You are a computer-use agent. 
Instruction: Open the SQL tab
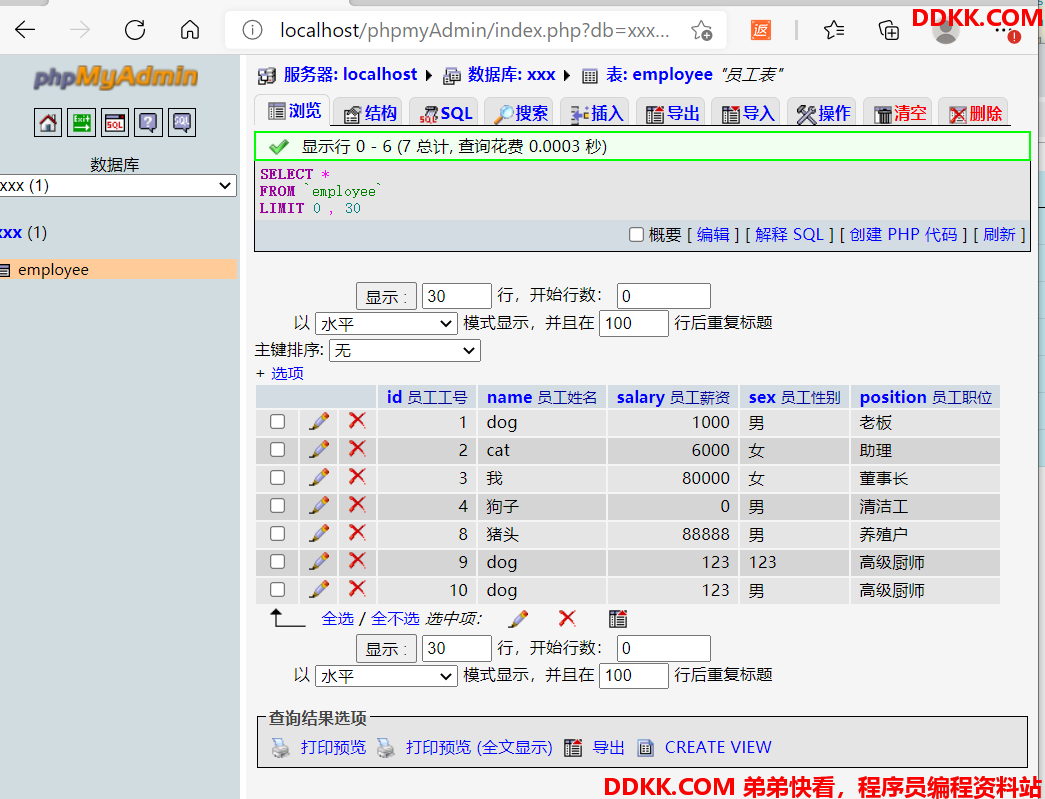[x=446, y=113]
